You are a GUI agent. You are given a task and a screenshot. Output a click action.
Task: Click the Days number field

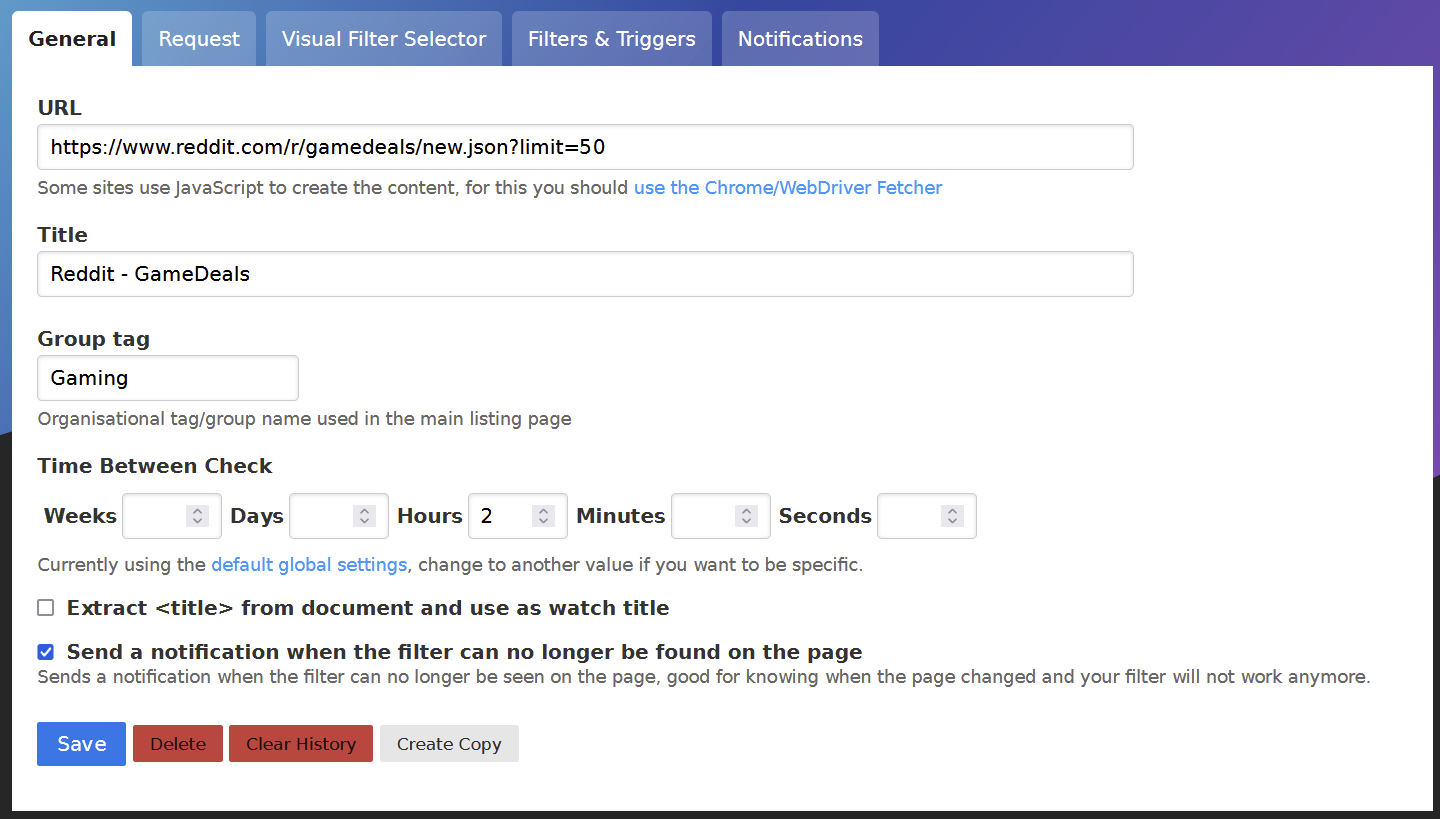point(338,516)
